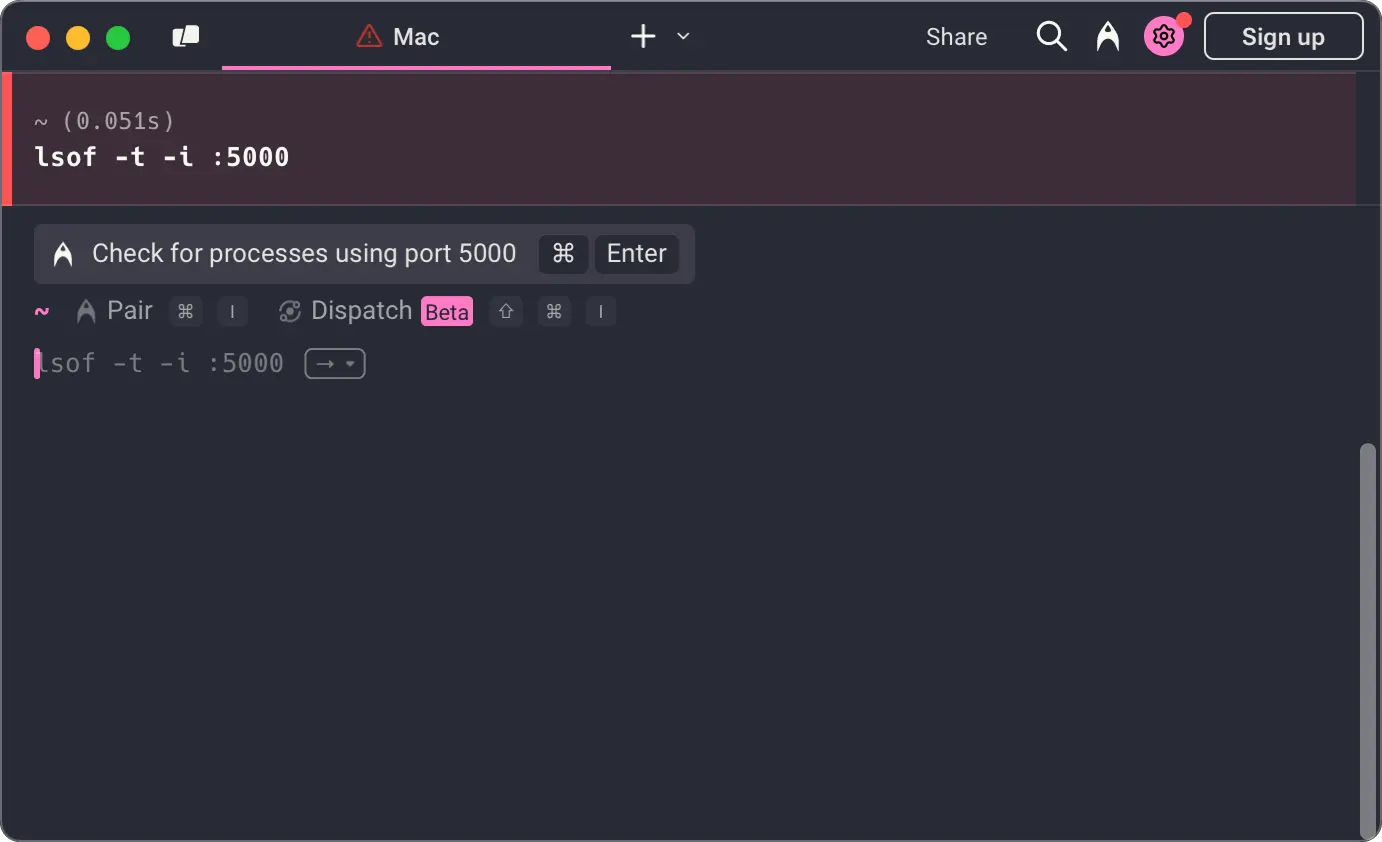Click the search magnifier icon
The width and height of the screenshot is (1382, 842).
pos(1051,37)
